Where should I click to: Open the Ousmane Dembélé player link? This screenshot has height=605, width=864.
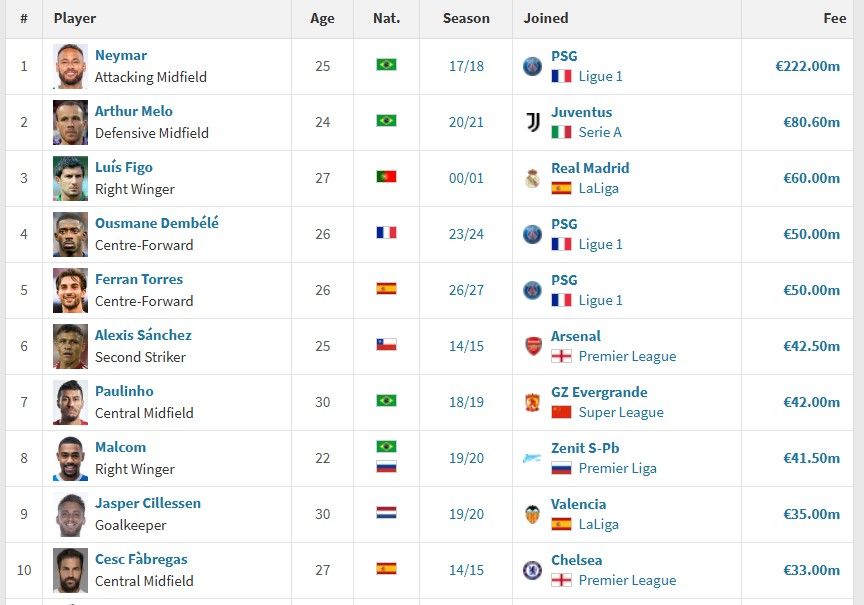click(156, 223)
